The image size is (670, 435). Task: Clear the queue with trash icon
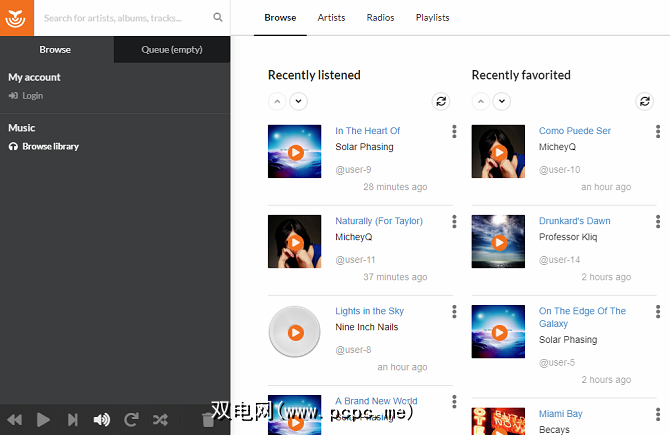tap(208, 420)
